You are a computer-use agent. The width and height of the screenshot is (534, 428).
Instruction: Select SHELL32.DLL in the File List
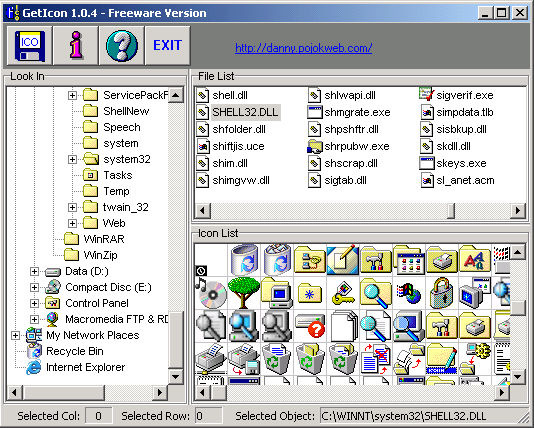point(238,112)
